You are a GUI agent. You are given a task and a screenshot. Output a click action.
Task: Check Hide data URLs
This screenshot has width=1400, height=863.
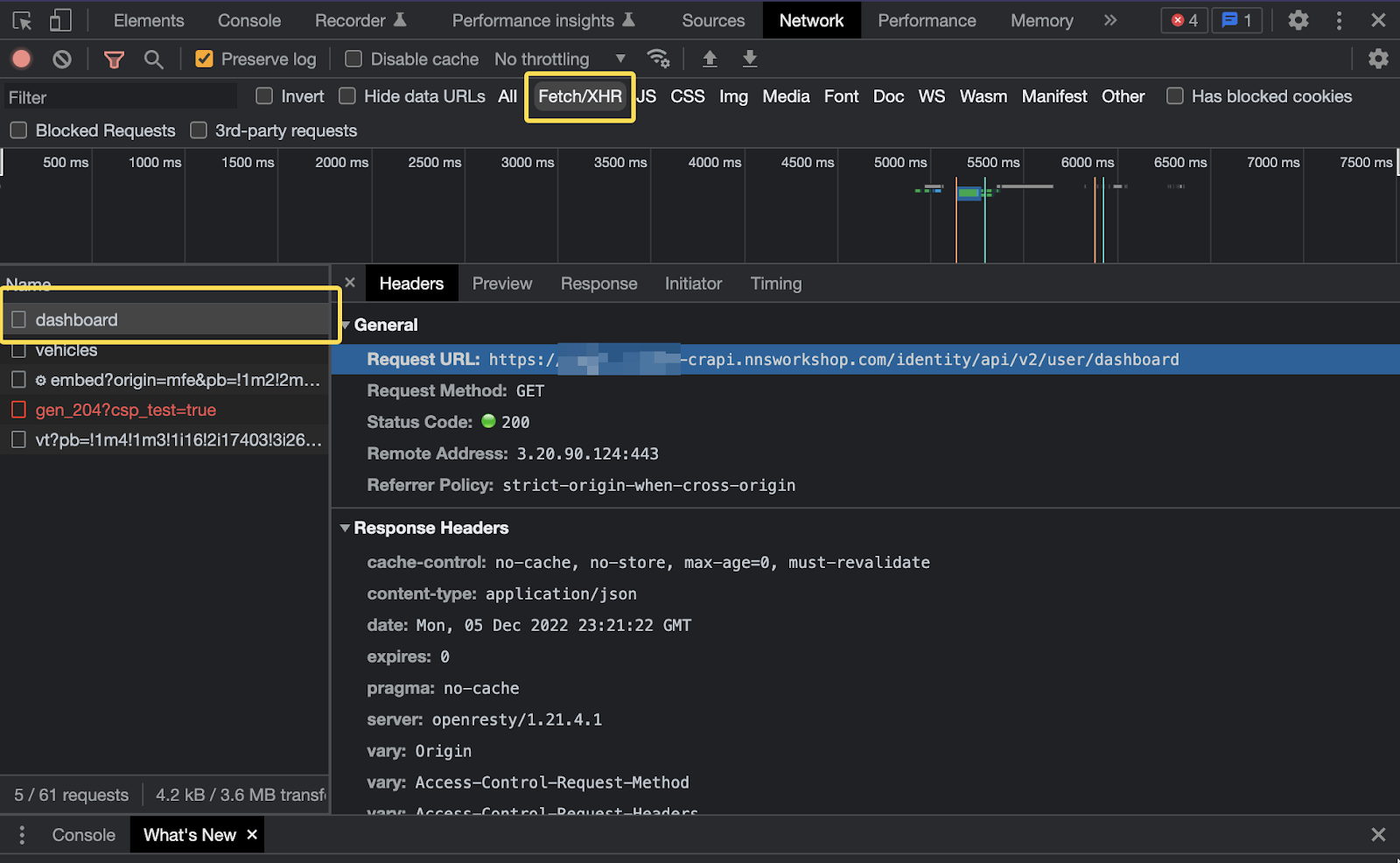pyautogui.click(x=347, y=96)
